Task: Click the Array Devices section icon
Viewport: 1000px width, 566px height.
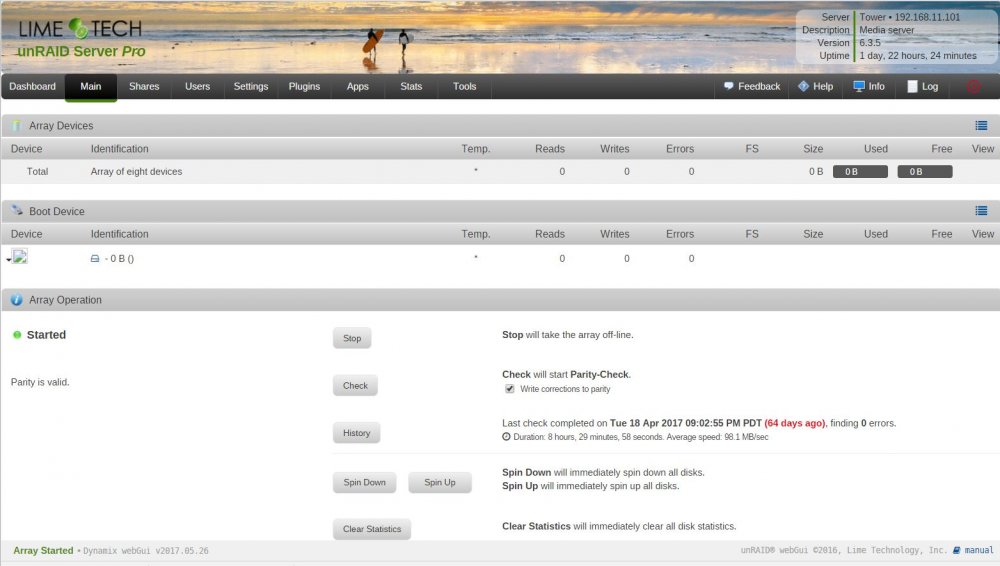Action: [16, 126]
